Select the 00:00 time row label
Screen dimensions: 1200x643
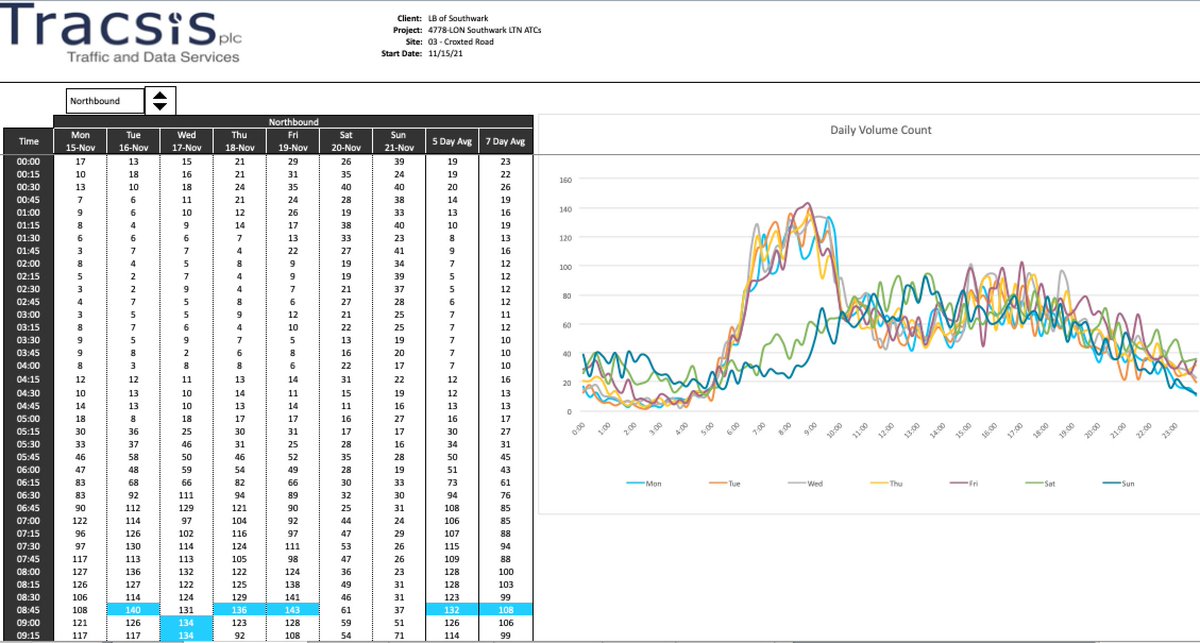coord(28,160)
